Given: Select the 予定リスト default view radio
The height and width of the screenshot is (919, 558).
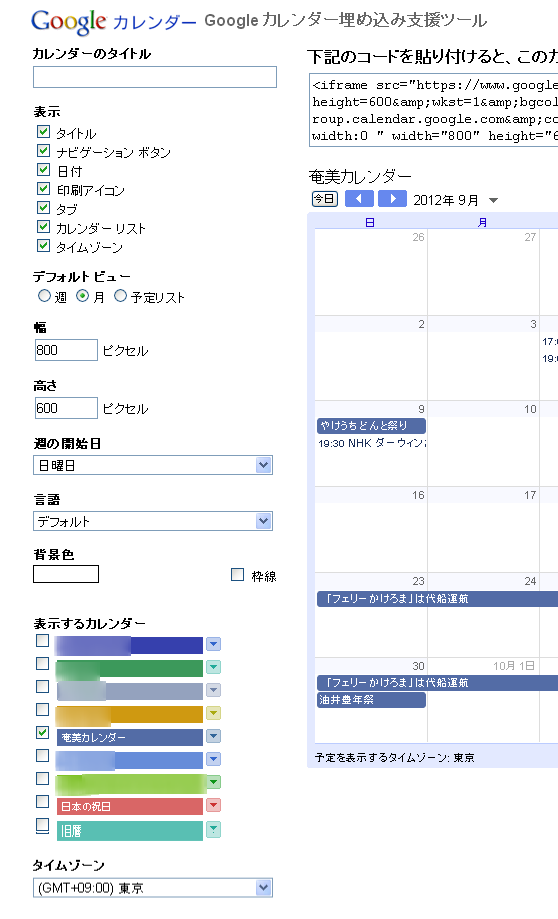Looking at the screenshot, I should (x=120, y=296).
